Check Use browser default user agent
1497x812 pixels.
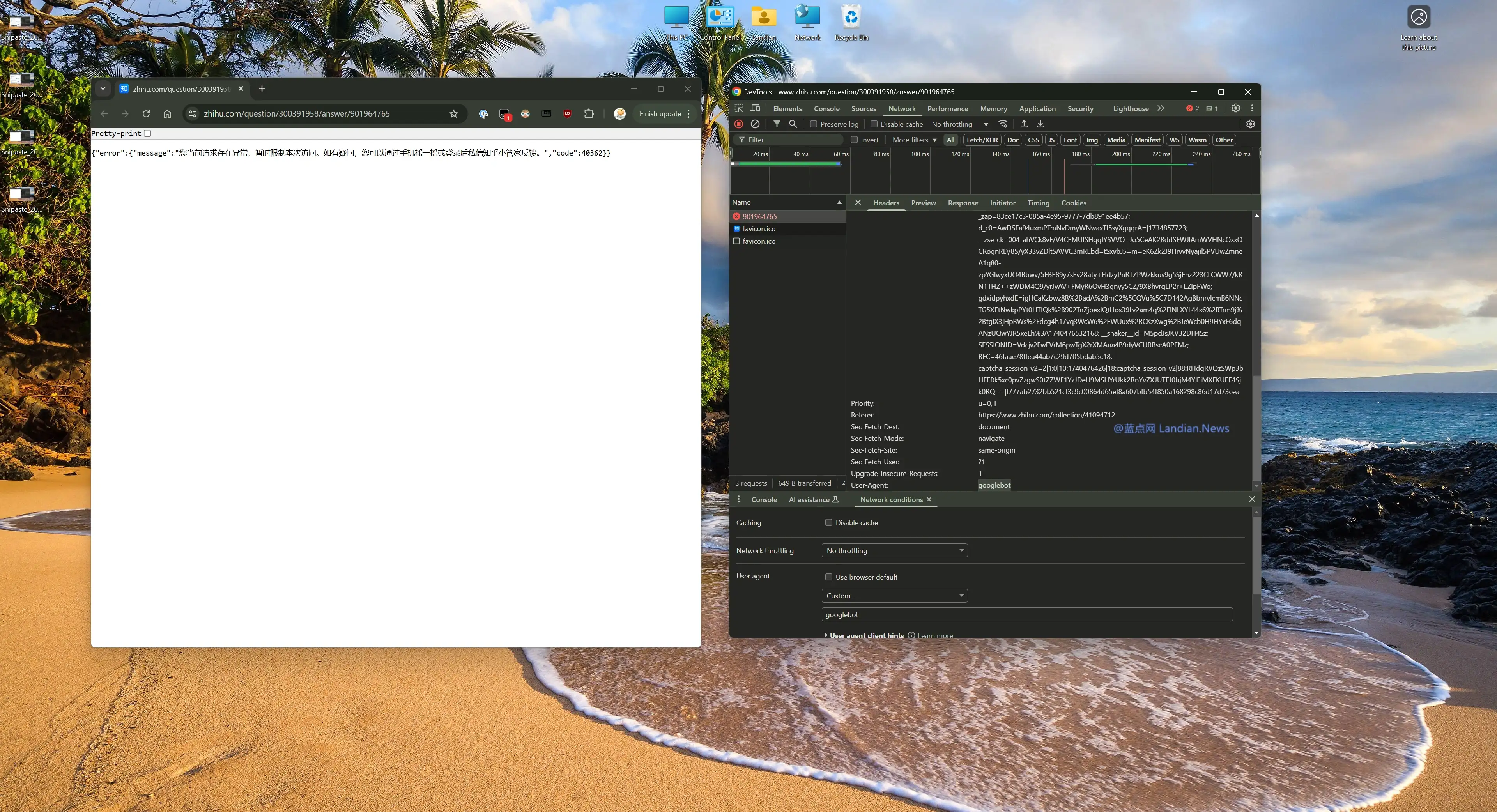click(x=829, y=577)
